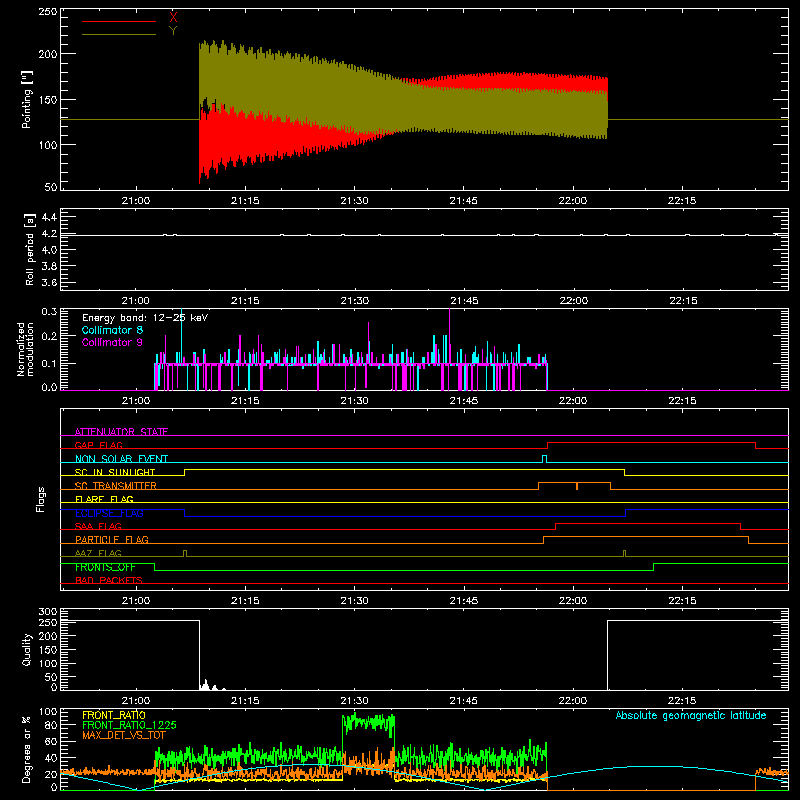Click the 80 tick on the Degrees axis
Viewport: 800px width, 800px height.
51,725
